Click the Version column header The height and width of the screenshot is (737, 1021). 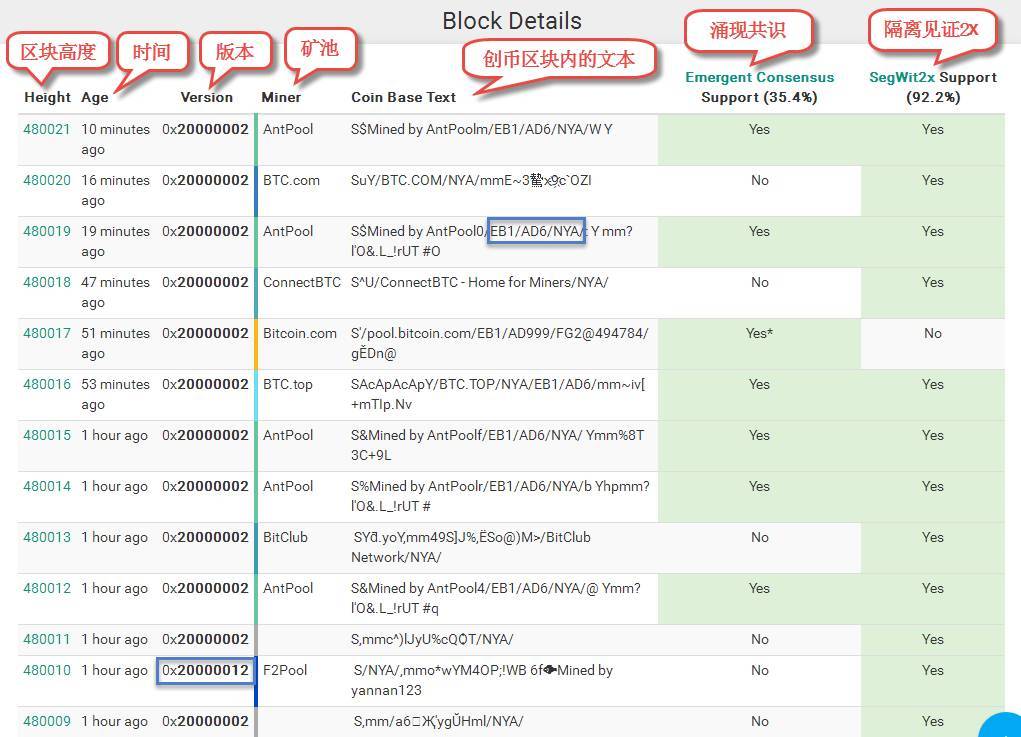tap(206, 97)
